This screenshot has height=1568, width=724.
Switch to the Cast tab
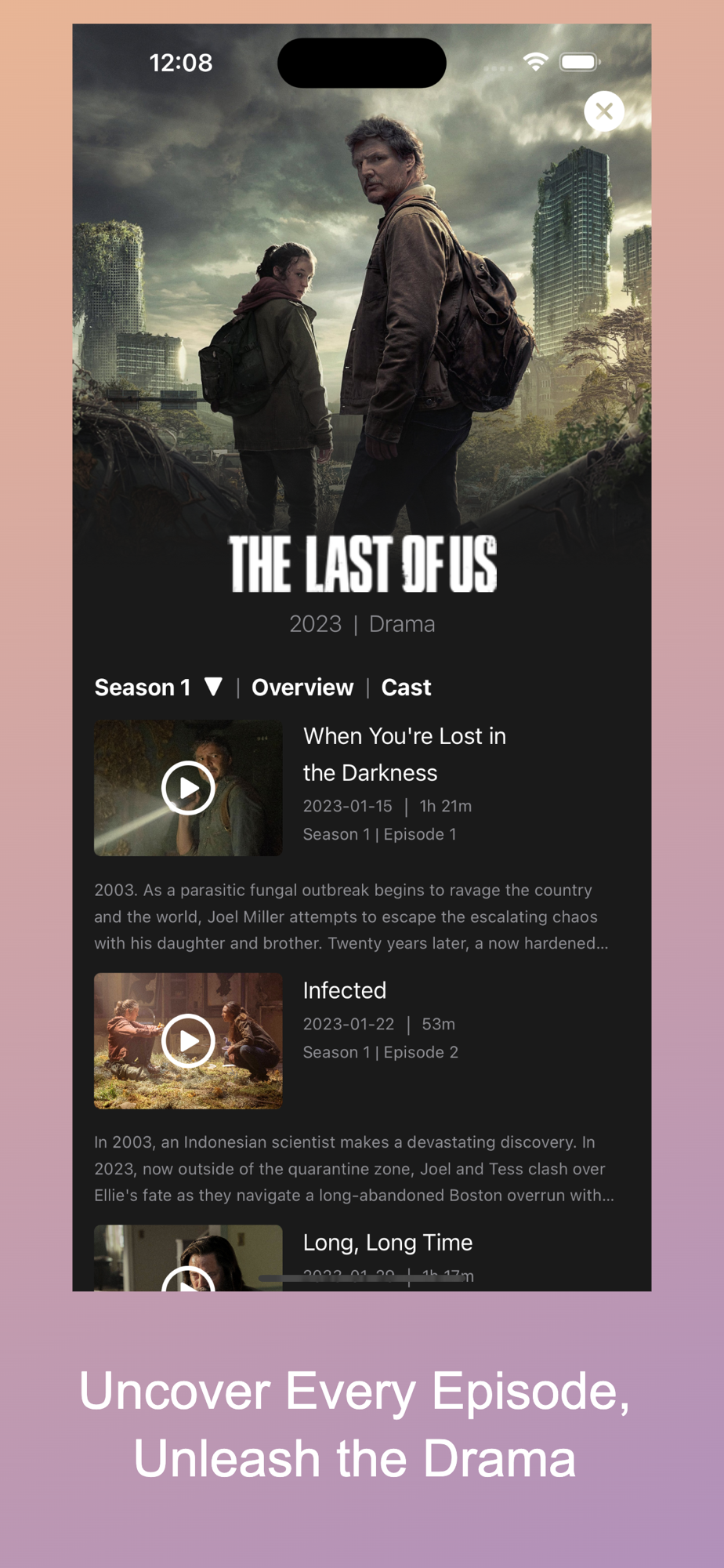tap(406, 688)
